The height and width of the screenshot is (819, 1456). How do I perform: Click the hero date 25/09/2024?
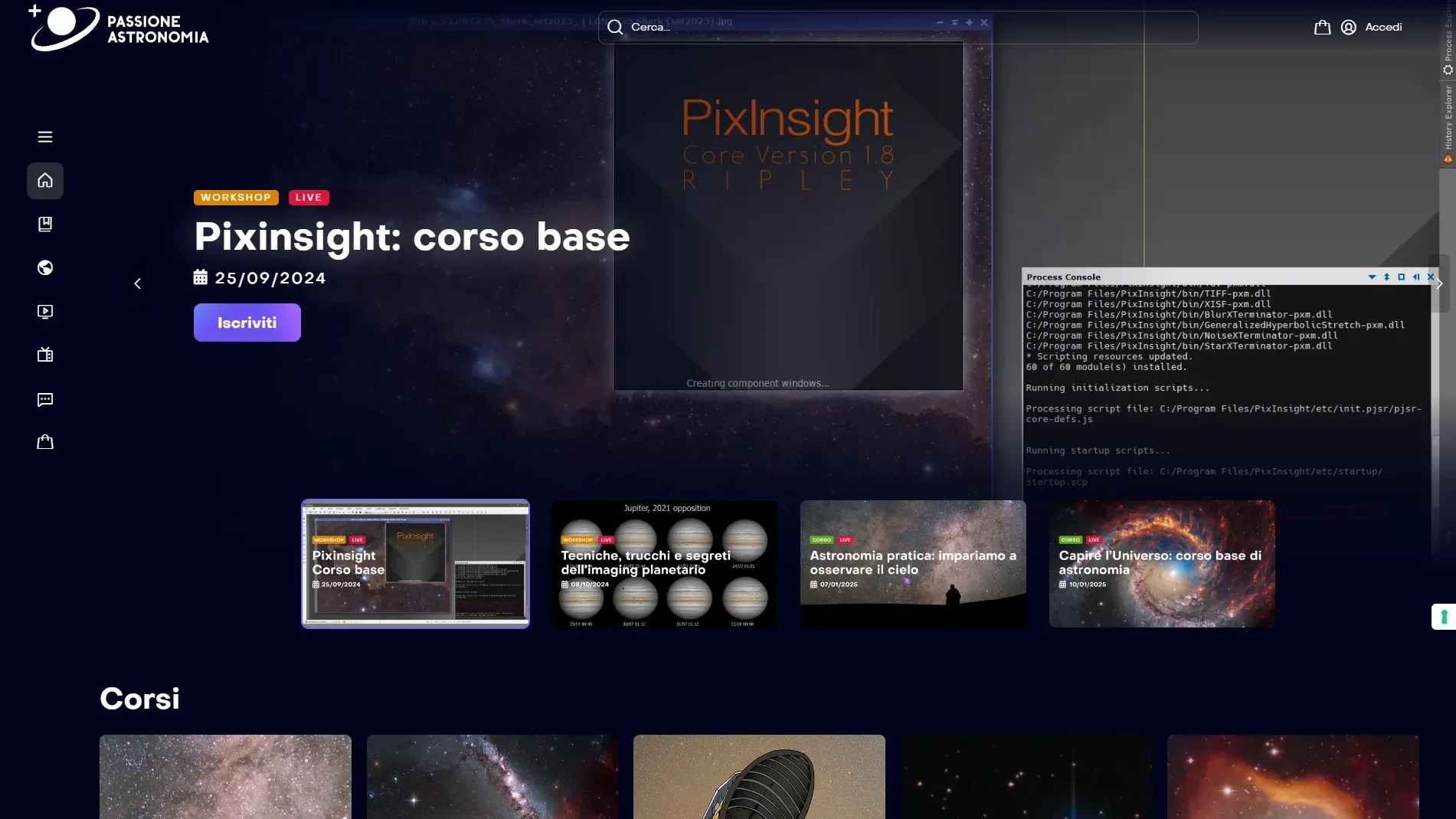pyautogui.click(x=270, y=278)
